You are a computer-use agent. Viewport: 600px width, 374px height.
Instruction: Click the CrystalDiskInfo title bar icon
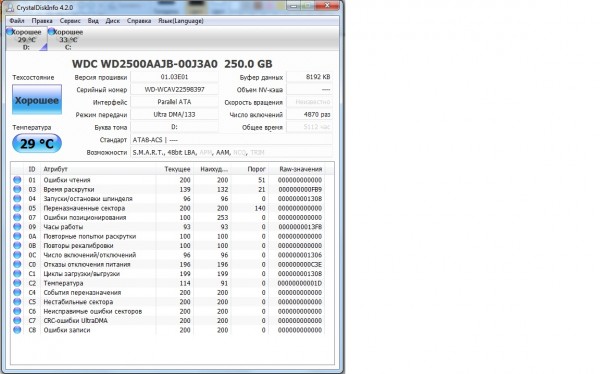[10, 7]
